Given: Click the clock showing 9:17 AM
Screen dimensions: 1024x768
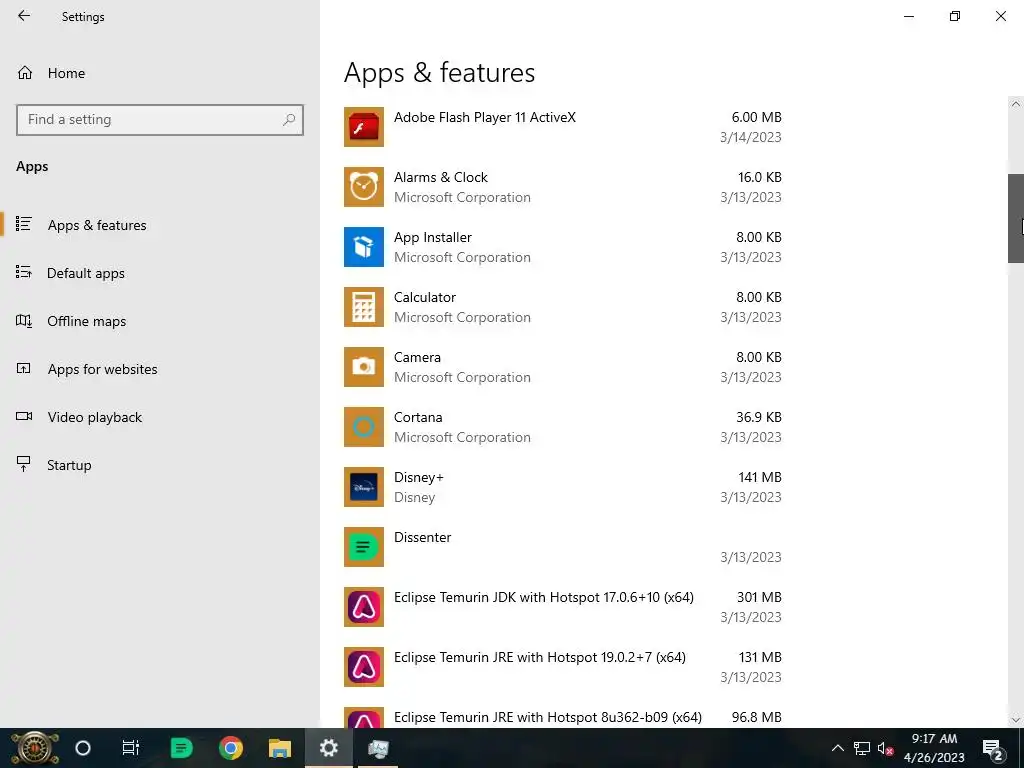Looking at the screenshot, I should pos(934,739).
